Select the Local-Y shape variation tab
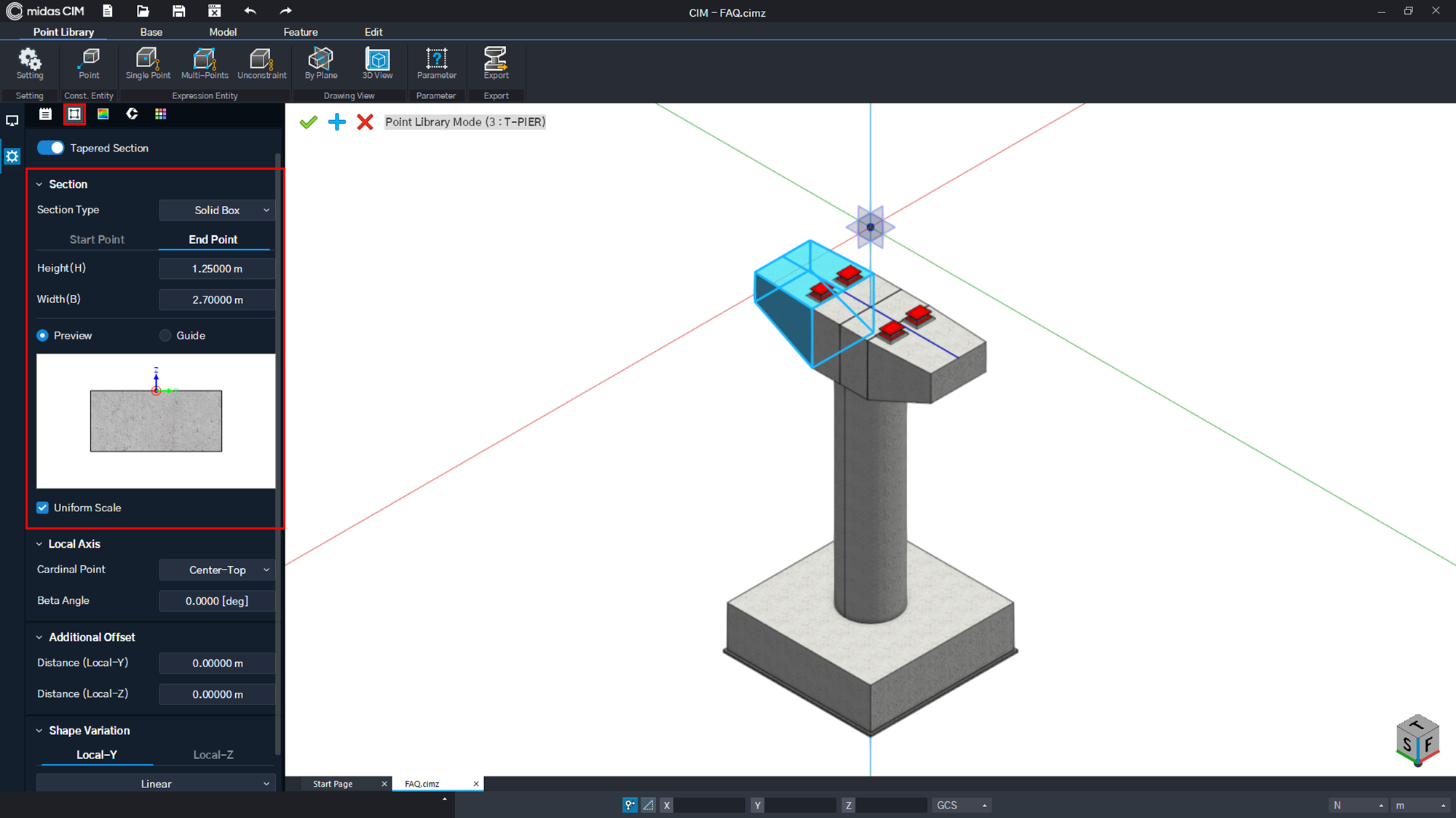The width and height of the screenshot is (1456, 818). (97, 755)
